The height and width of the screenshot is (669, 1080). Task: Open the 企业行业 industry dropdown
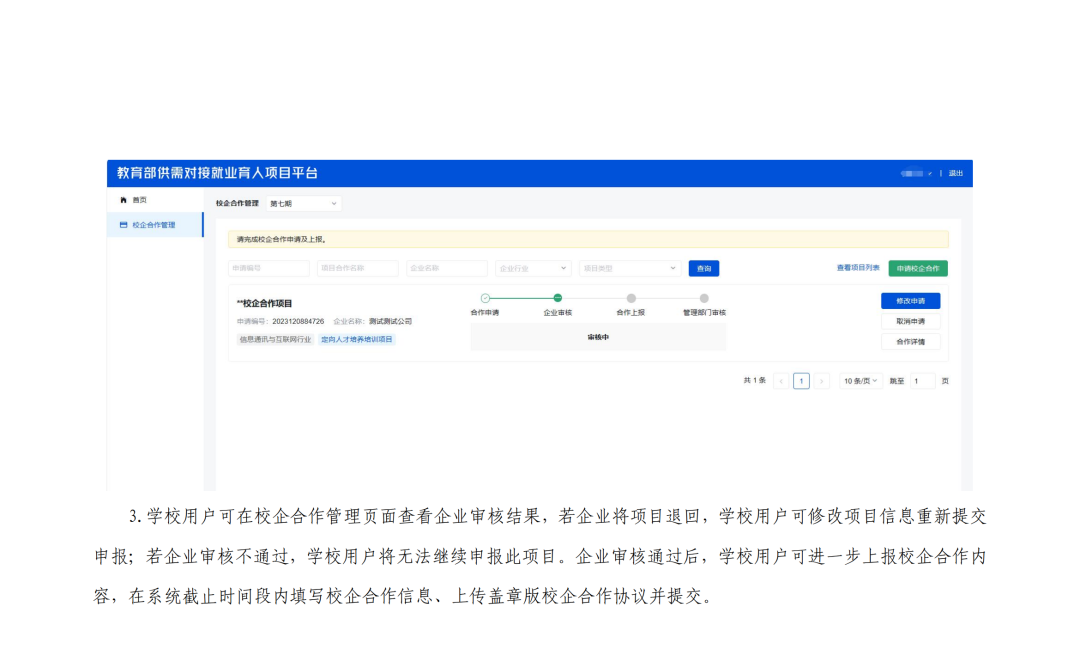[532, 267]
